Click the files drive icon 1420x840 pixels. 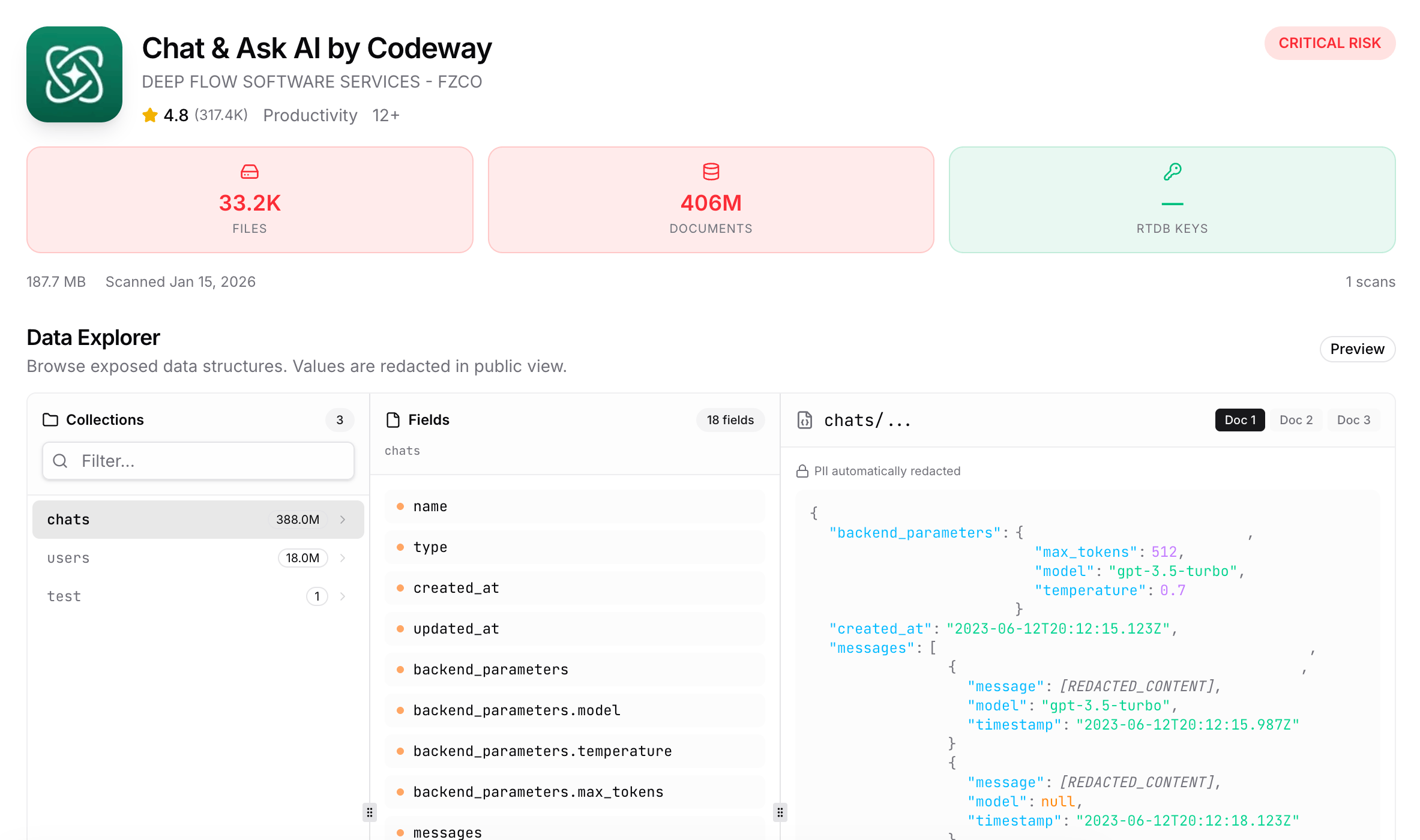250,172
